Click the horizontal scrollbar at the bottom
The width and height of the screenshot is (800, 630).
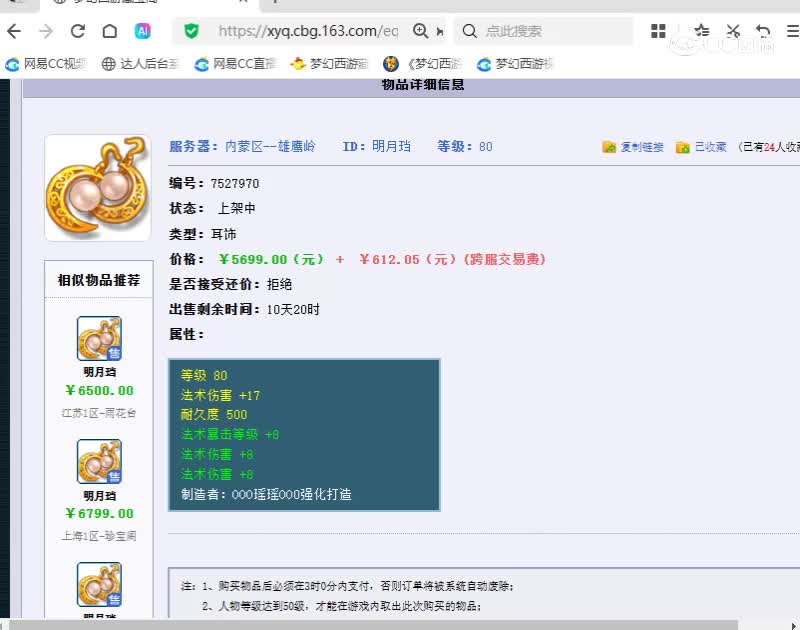[x=373, y=625]
